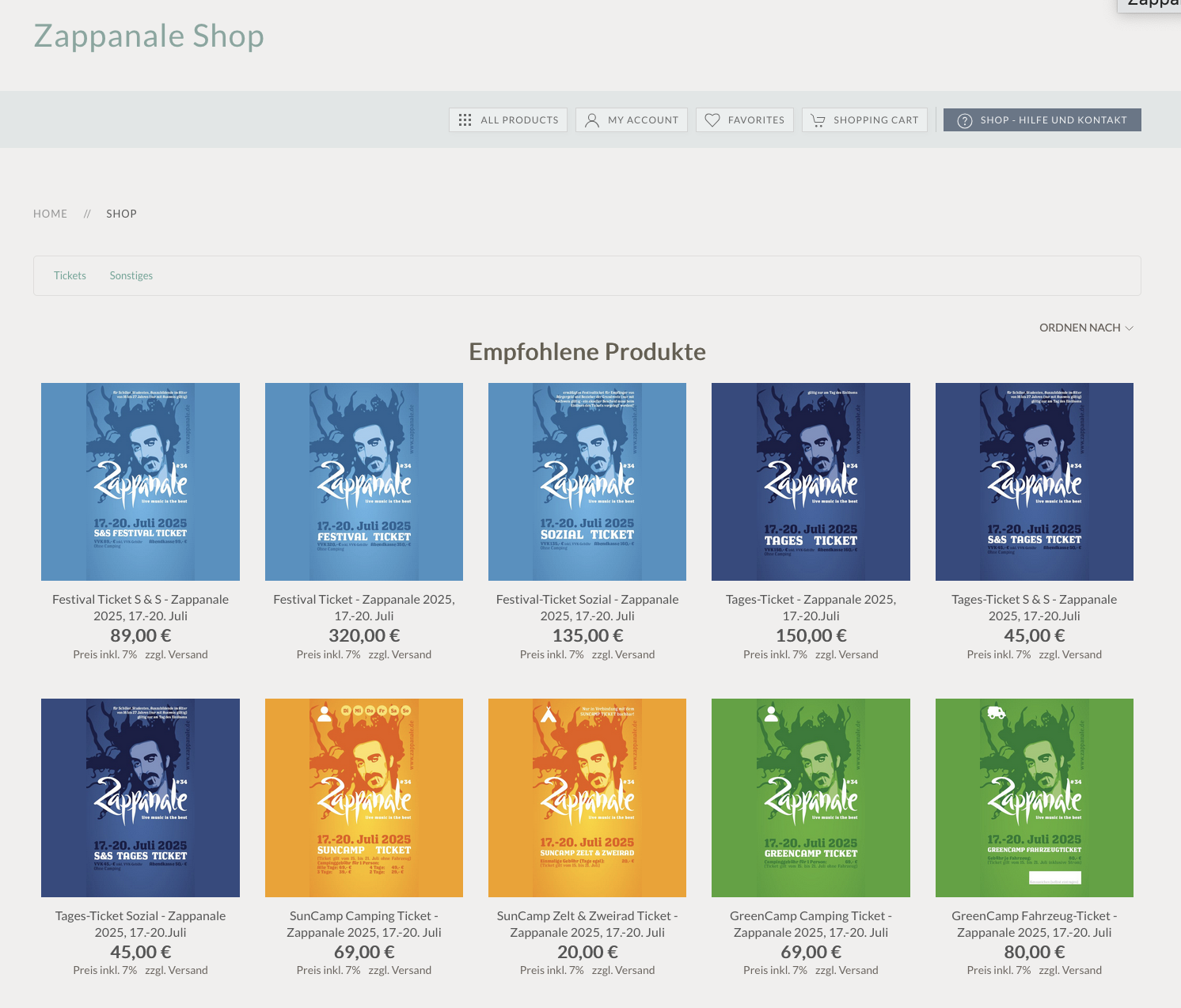Click the 20,00 € price
1181x1008 pixels.
(x=587, y=952)
